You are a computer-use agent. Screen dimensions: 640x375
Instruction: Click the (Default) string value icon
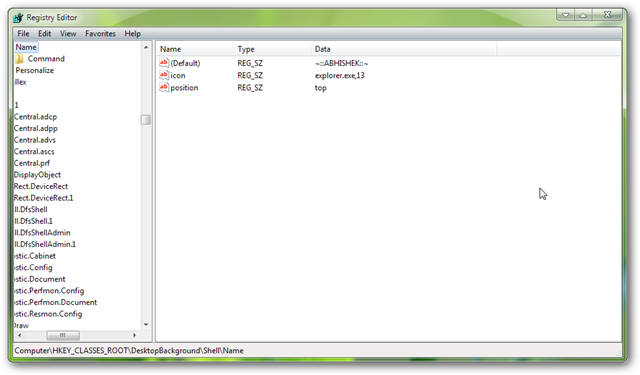click(164, 63)
